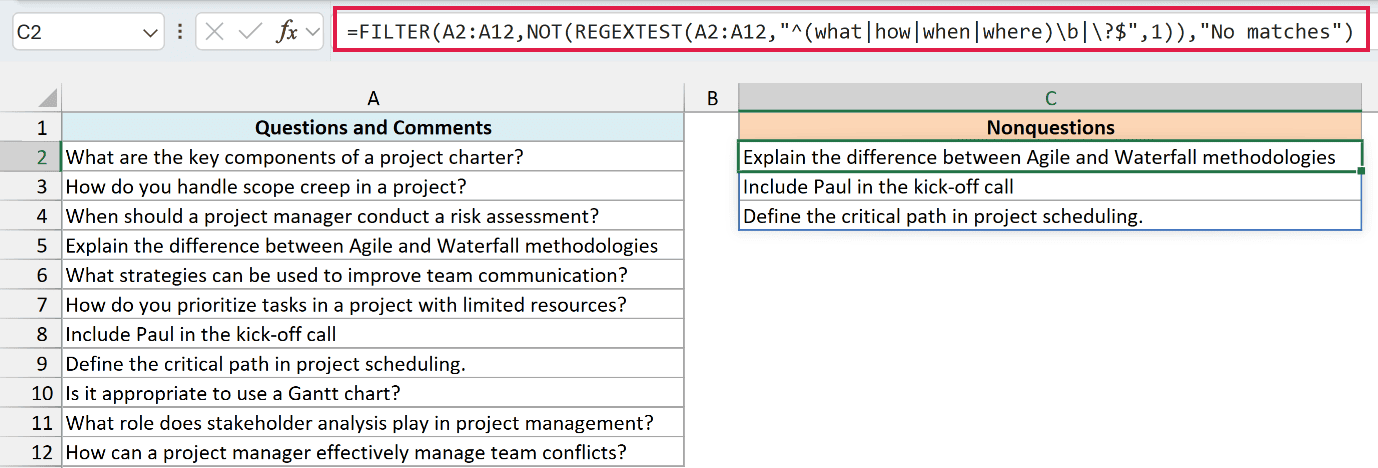This screenshot has height=468, width=1378.
Task: Select cell "What are the key components of a project charter?"
Action: (373, 157)
